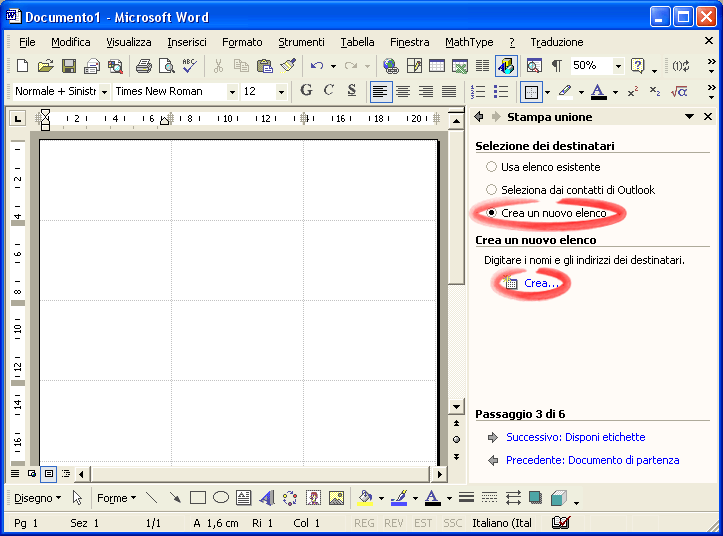The width and height of the screenshot is (723, 536).
Task: Insert clip art from Drawing toolbar
Action: click(x=314, y=498)
